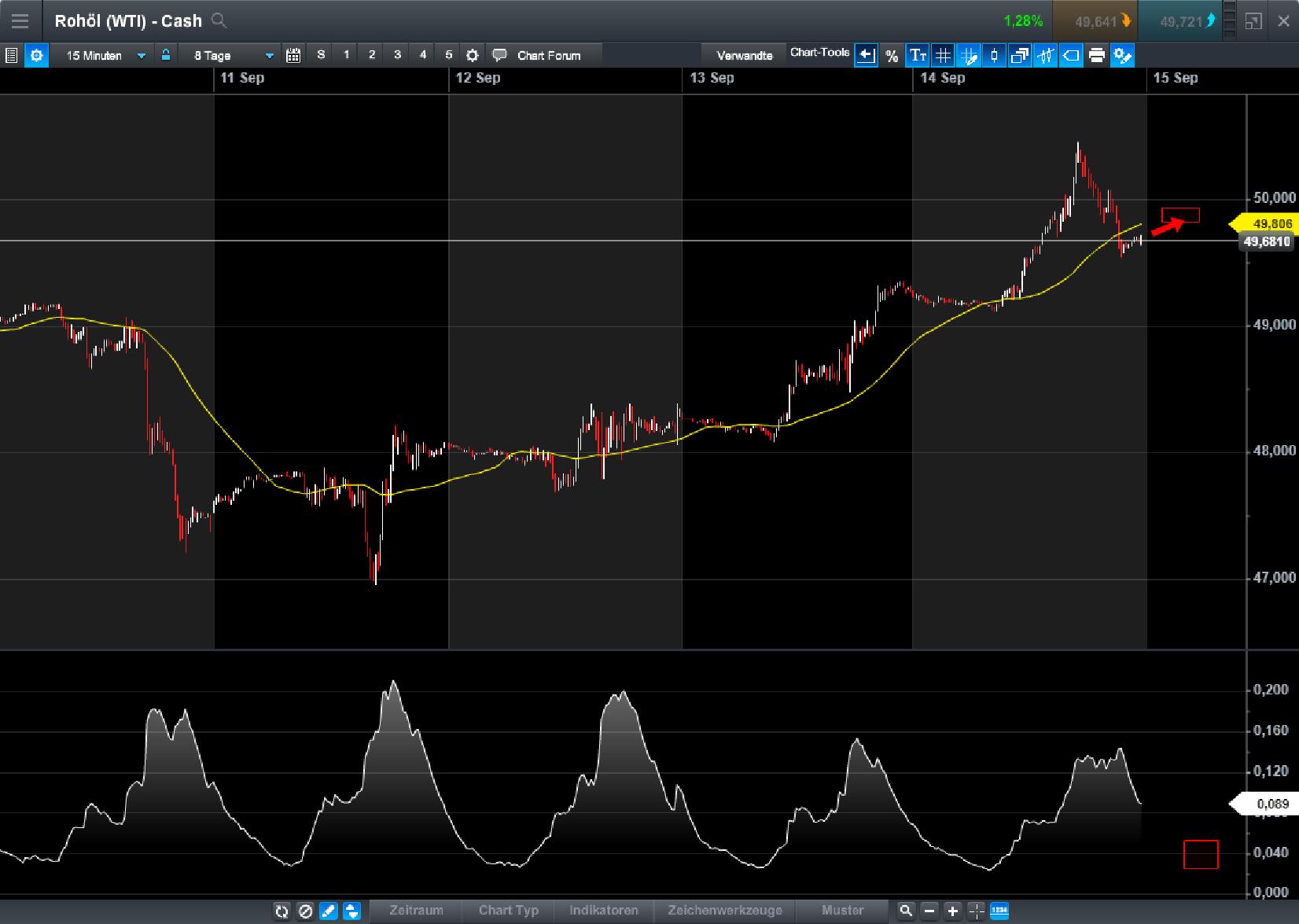Screen dimensions: 1299x924
Task: Toggle the drawing pencil tool at bottom left
Action: click(x=329, y=911)
